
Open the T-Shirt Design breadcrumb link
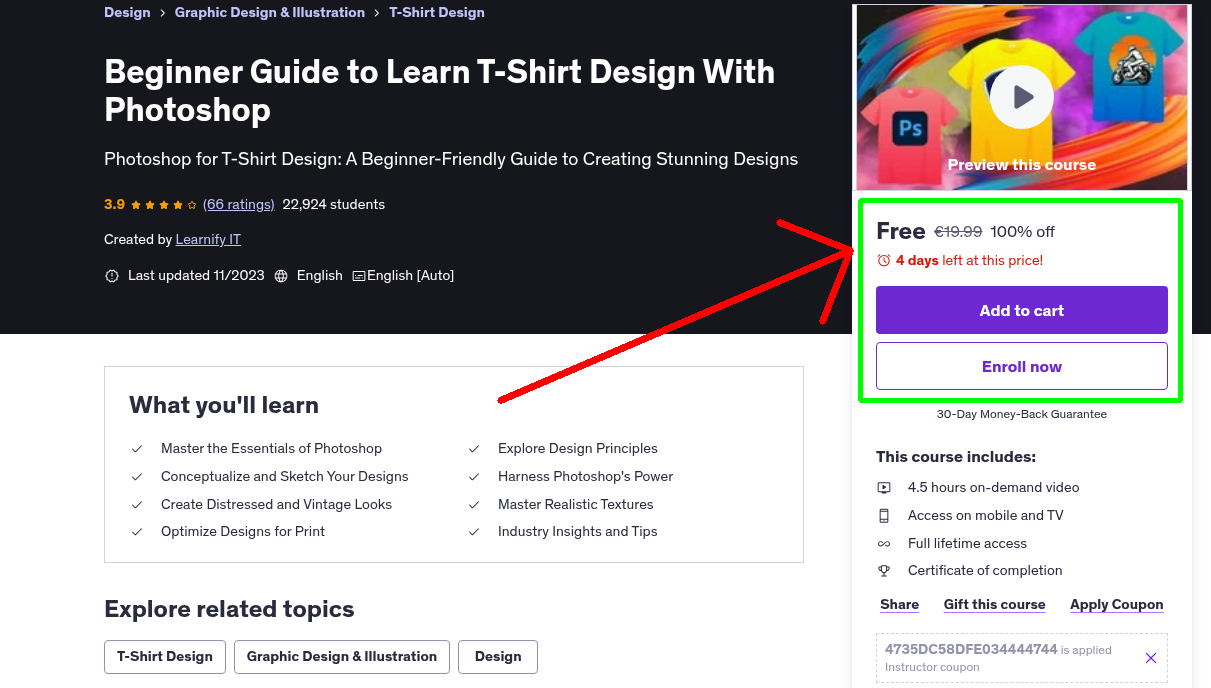point(437,13)
